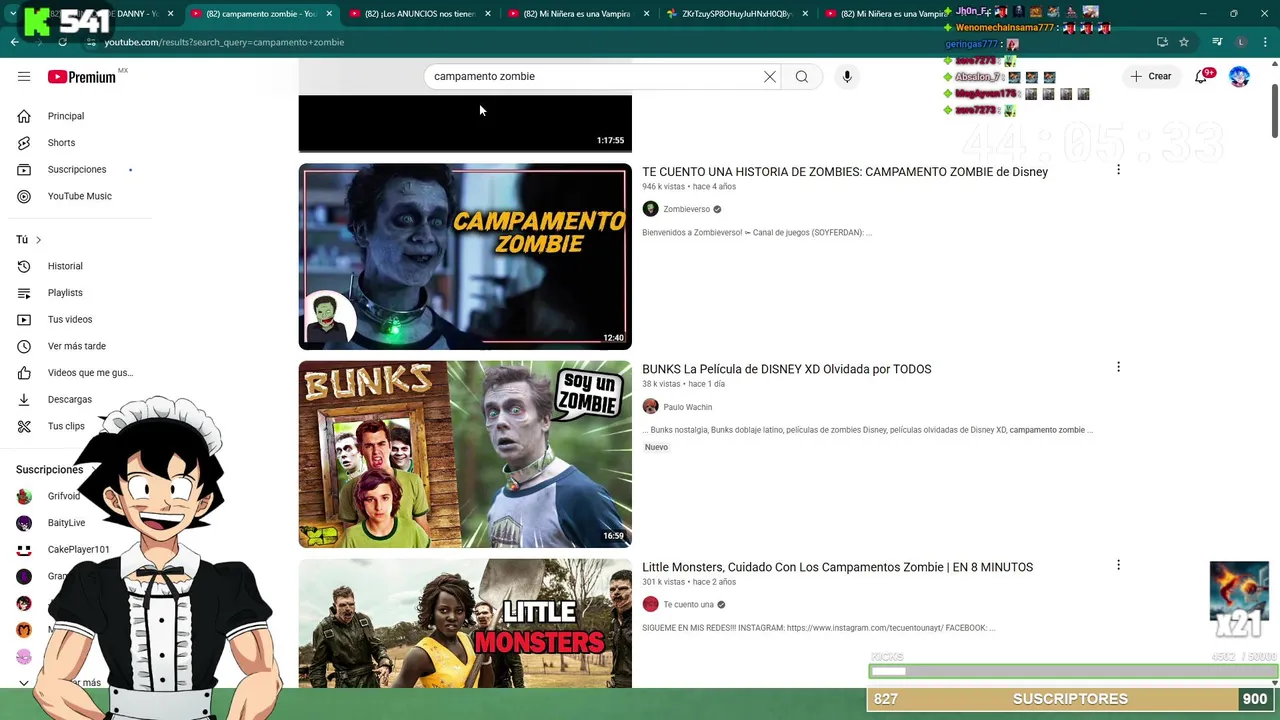Image resolution: width=1280 pixels, height=720 pixels.
Task: Click the browser back arrow
Action: point(14,42)
